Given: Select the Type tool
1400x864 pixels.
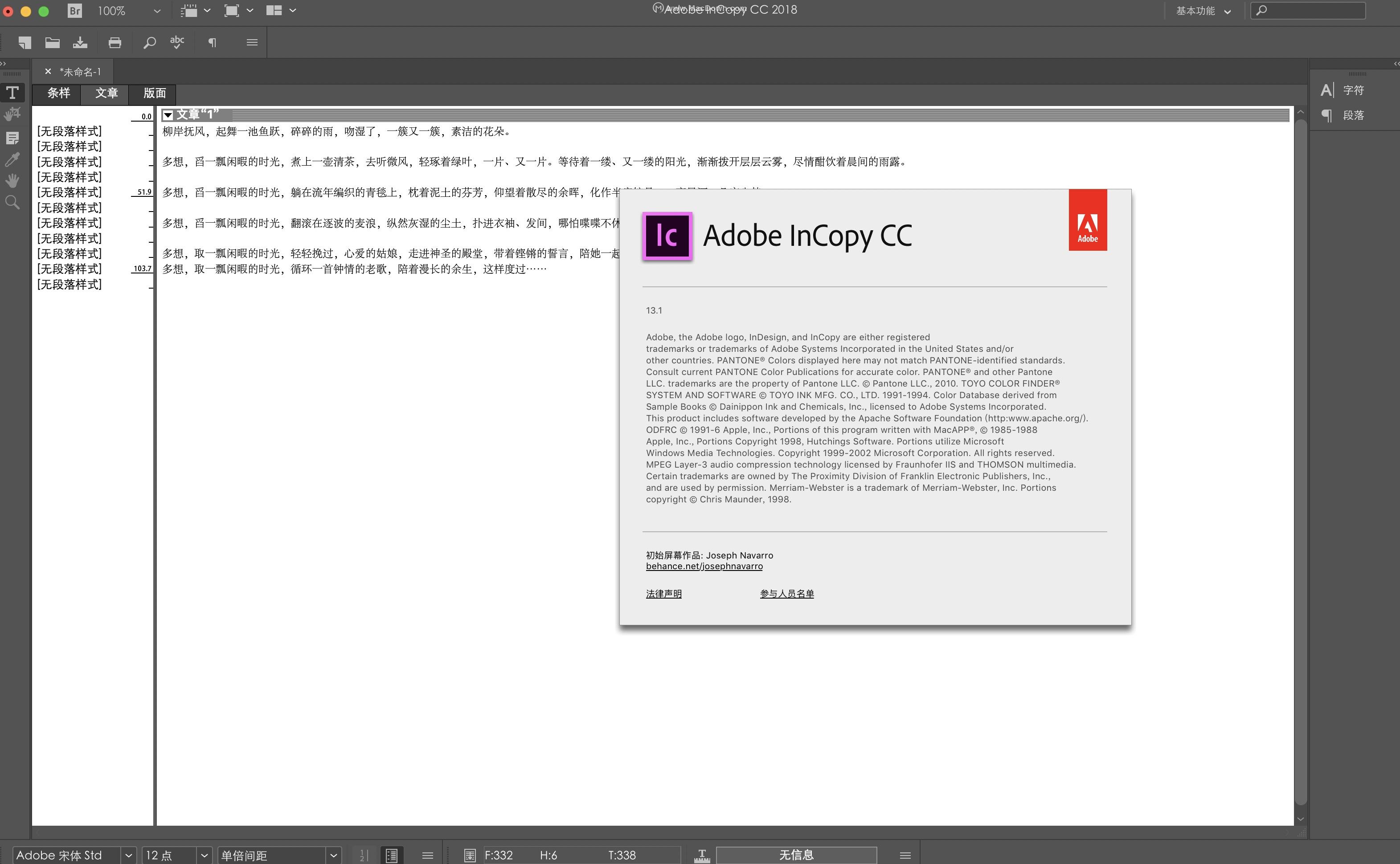Looking at the screenshot, I should coord(12,93).
